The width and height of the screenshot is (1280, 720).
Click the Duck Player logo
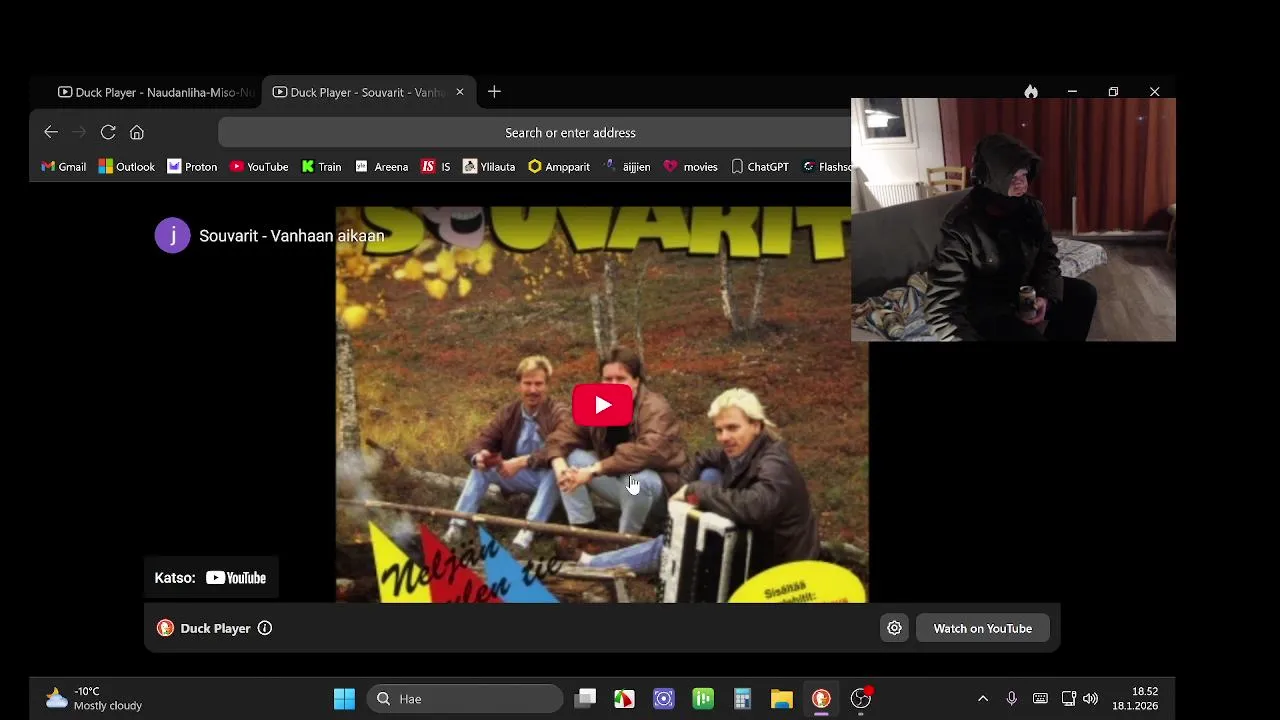165,628
